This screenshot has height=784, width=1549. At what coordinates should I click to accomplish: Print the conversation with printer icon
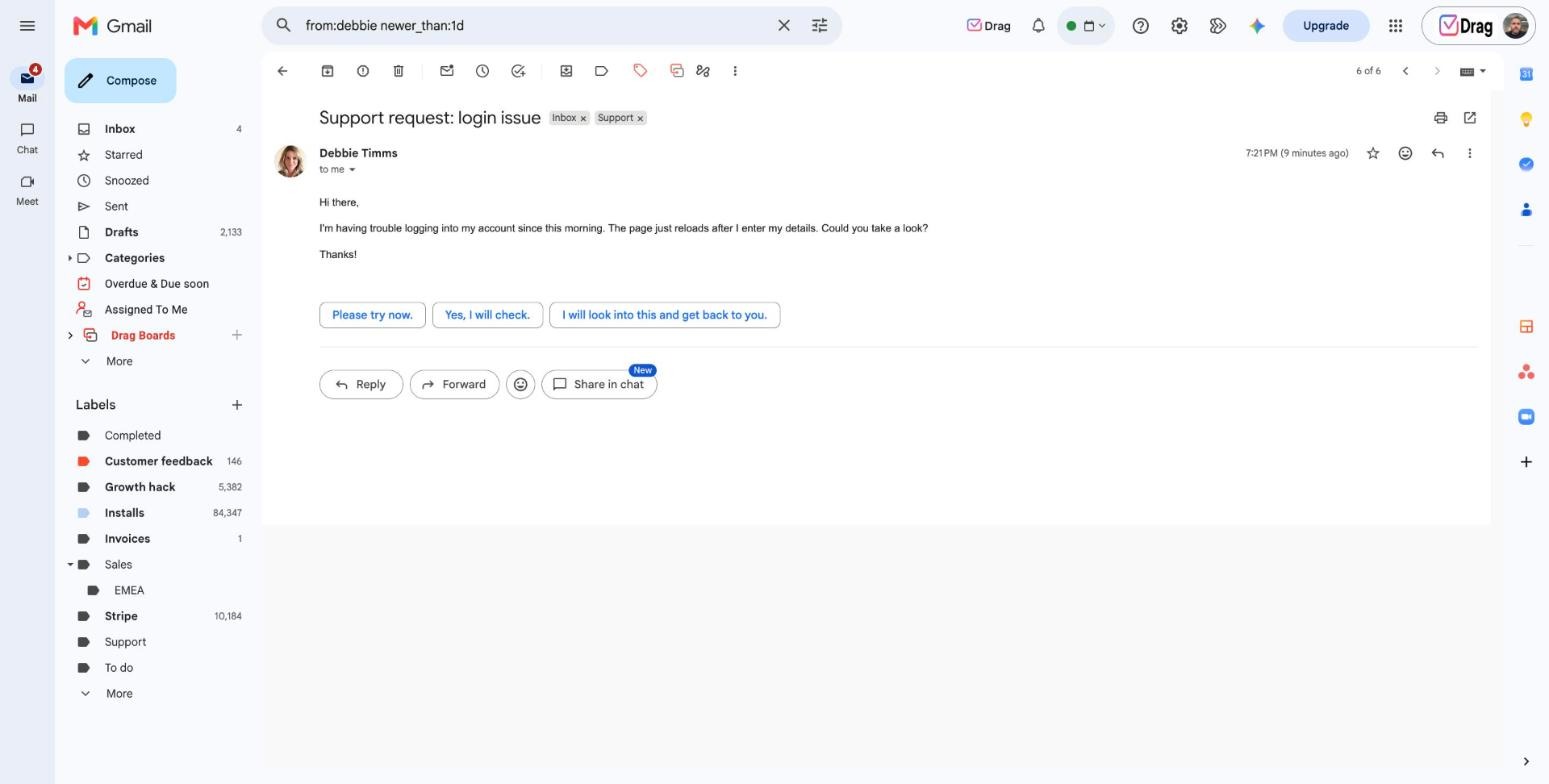[x=1440, y=118]
